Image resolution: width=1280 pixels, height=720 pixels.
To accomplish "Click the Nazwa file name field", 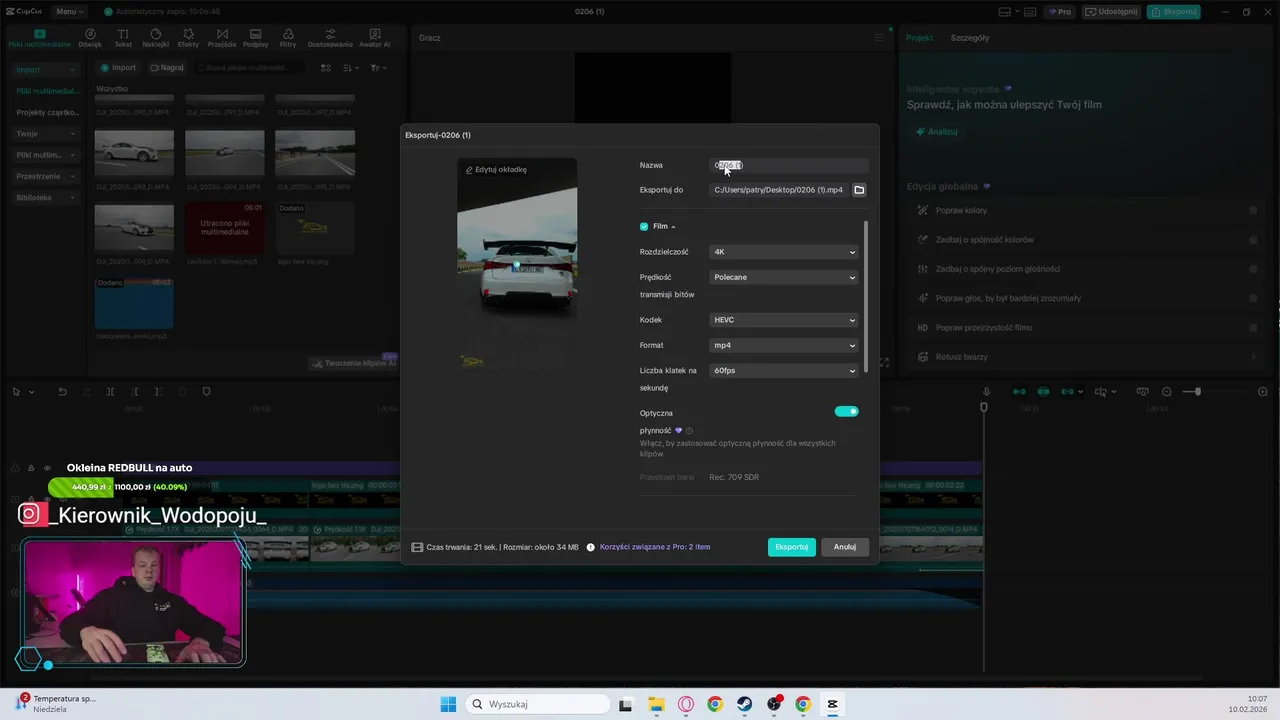I will click(x=789, y=165).
